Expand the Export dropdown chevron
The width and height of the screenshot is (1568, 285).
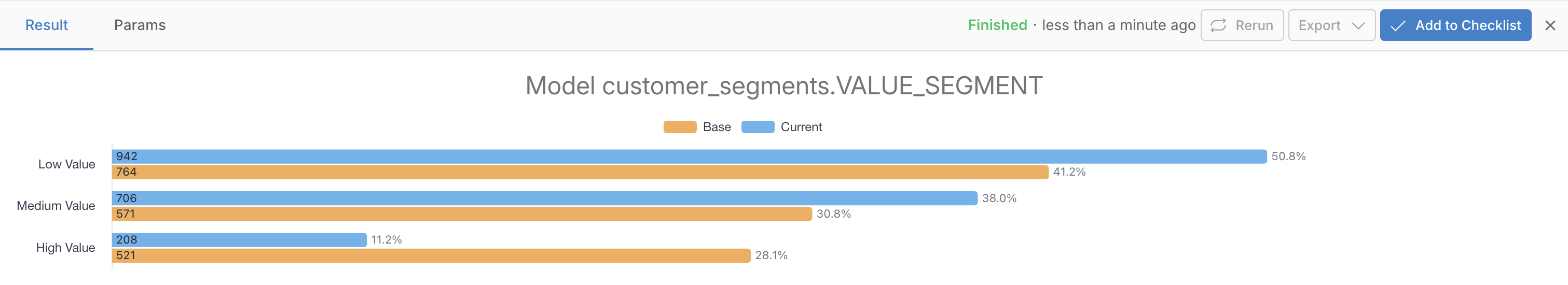pyautogui.click(x=1358, y=25)
